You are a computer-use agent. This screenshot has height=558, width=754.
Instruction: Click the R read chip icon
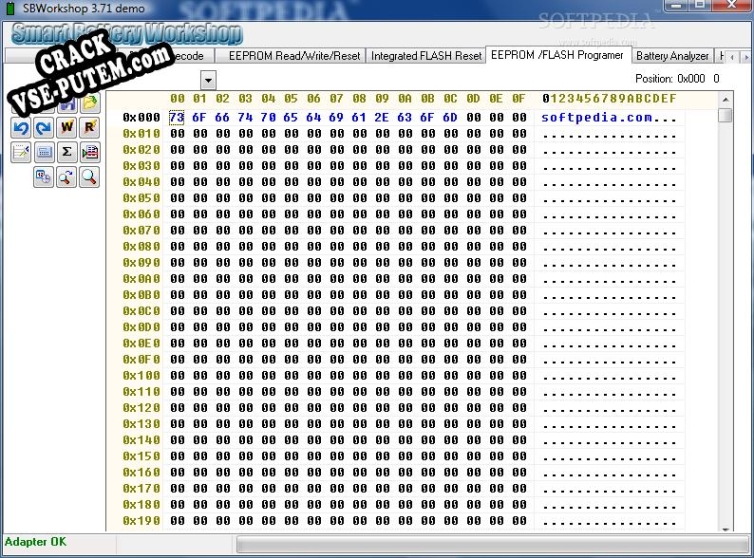pos(90,128)
